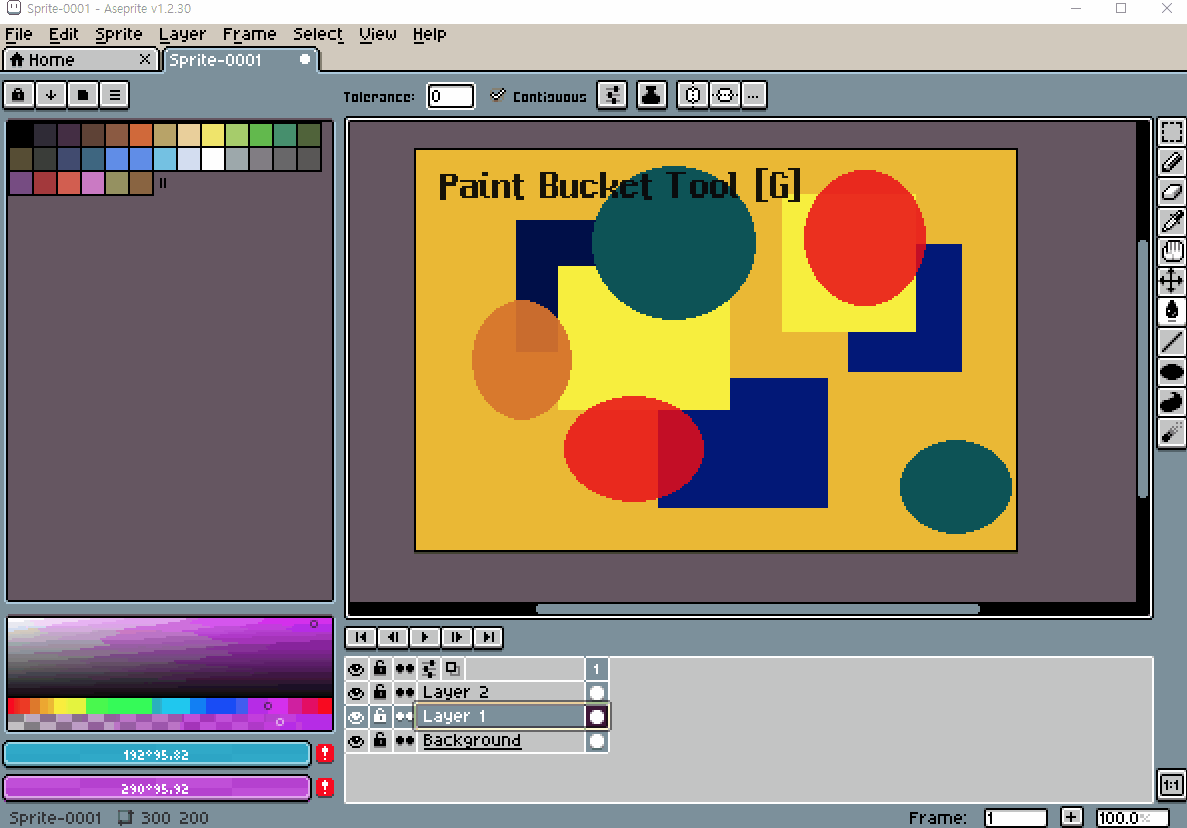Hide Layer 1 with its eye icon
Viewport: 1187px width, 828px height.
pyautogui.click(x=356, y=717)
